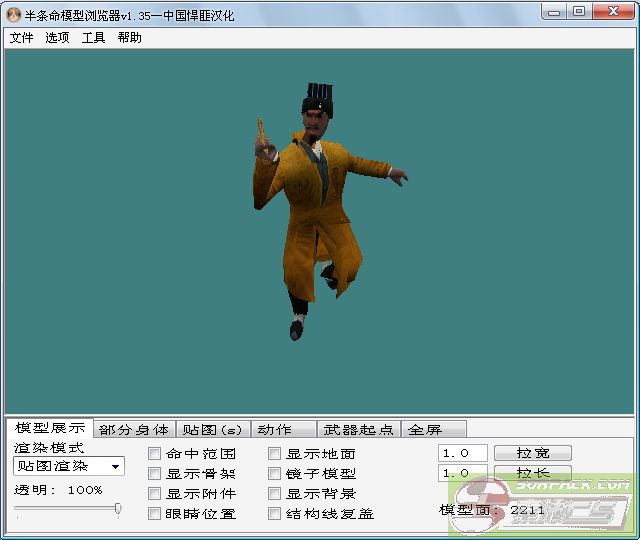The height and width of the screenshot is (540, 640).
Task: Click the 透明 transparency slider handle
Action: [118, 509]
